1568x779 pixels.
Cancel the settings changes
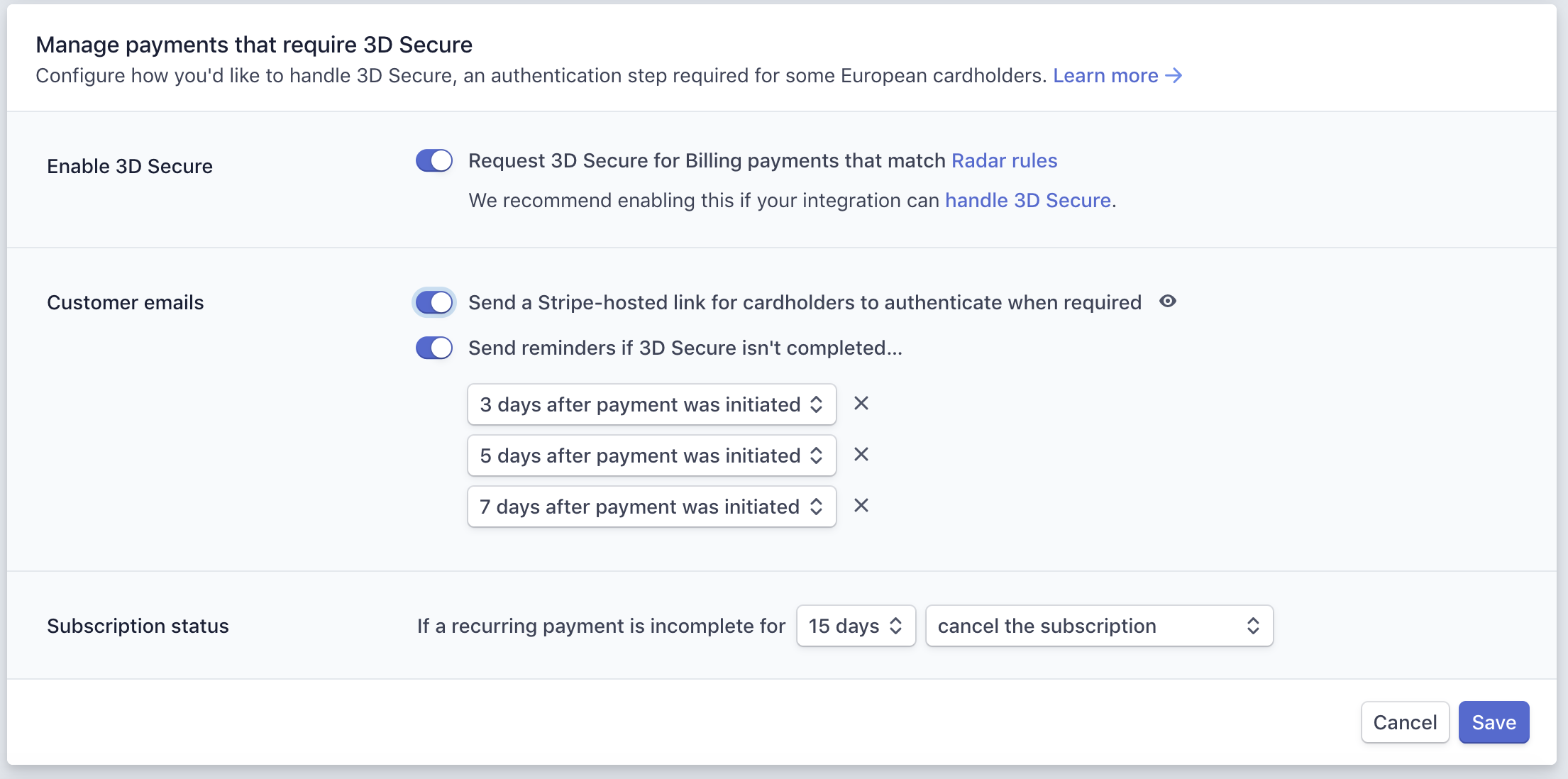(1405, 722)
